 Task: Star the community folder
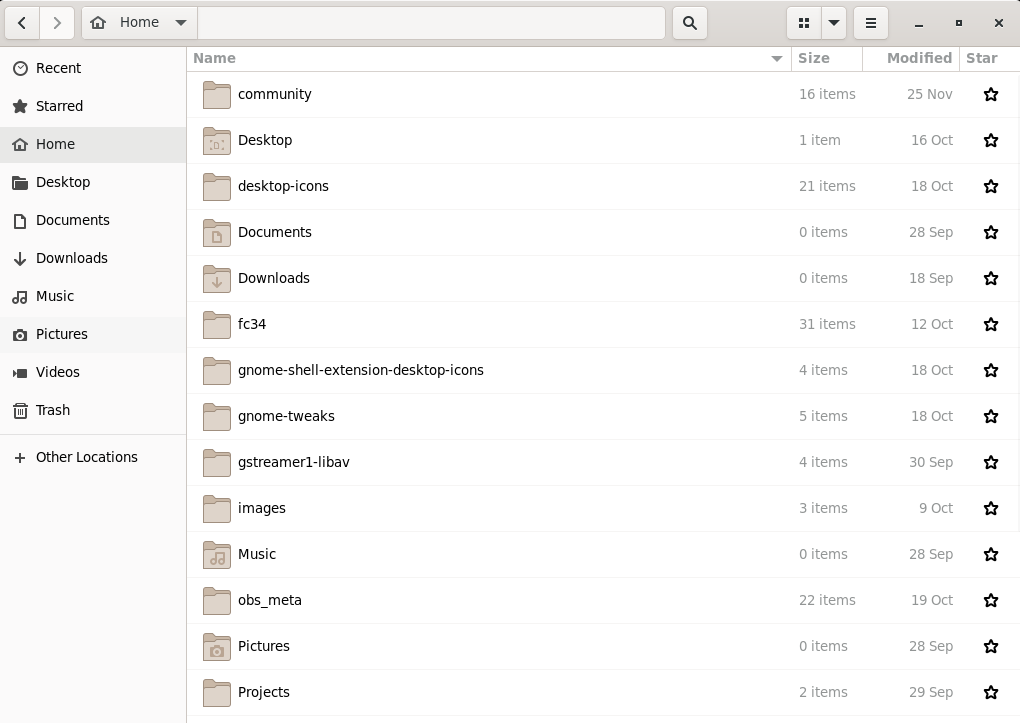(990, 94)
